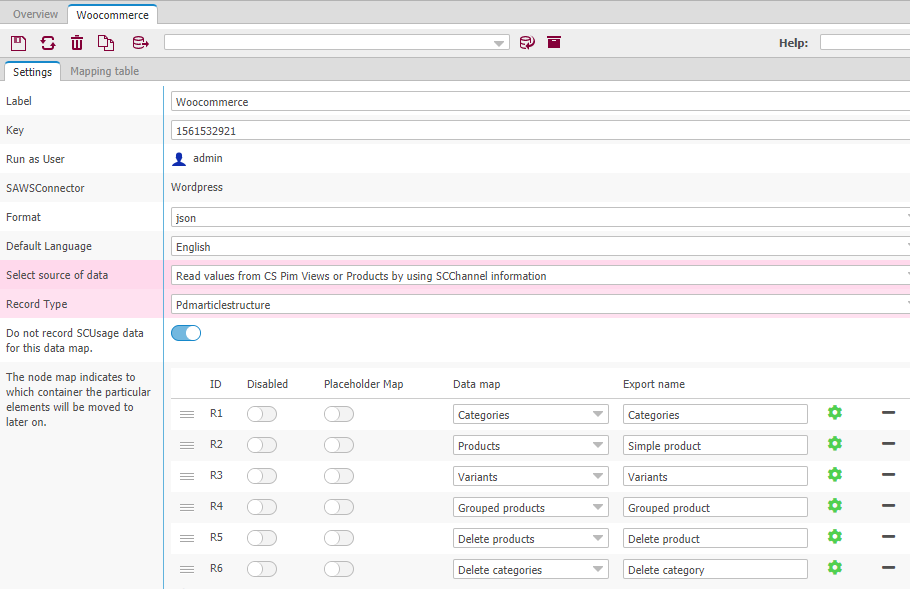
Task: Open the Delete categories data map dropdown
Action: [530, 569]
